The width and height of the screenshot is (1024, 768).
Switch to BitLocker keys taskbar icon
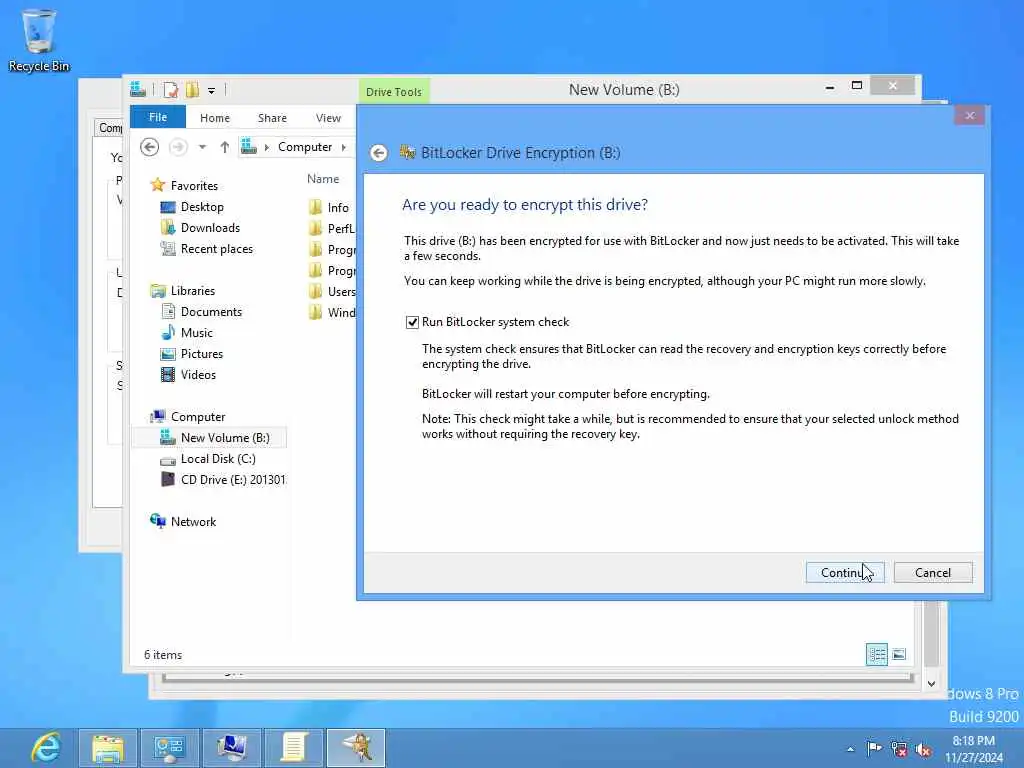(x=356, y=748)
